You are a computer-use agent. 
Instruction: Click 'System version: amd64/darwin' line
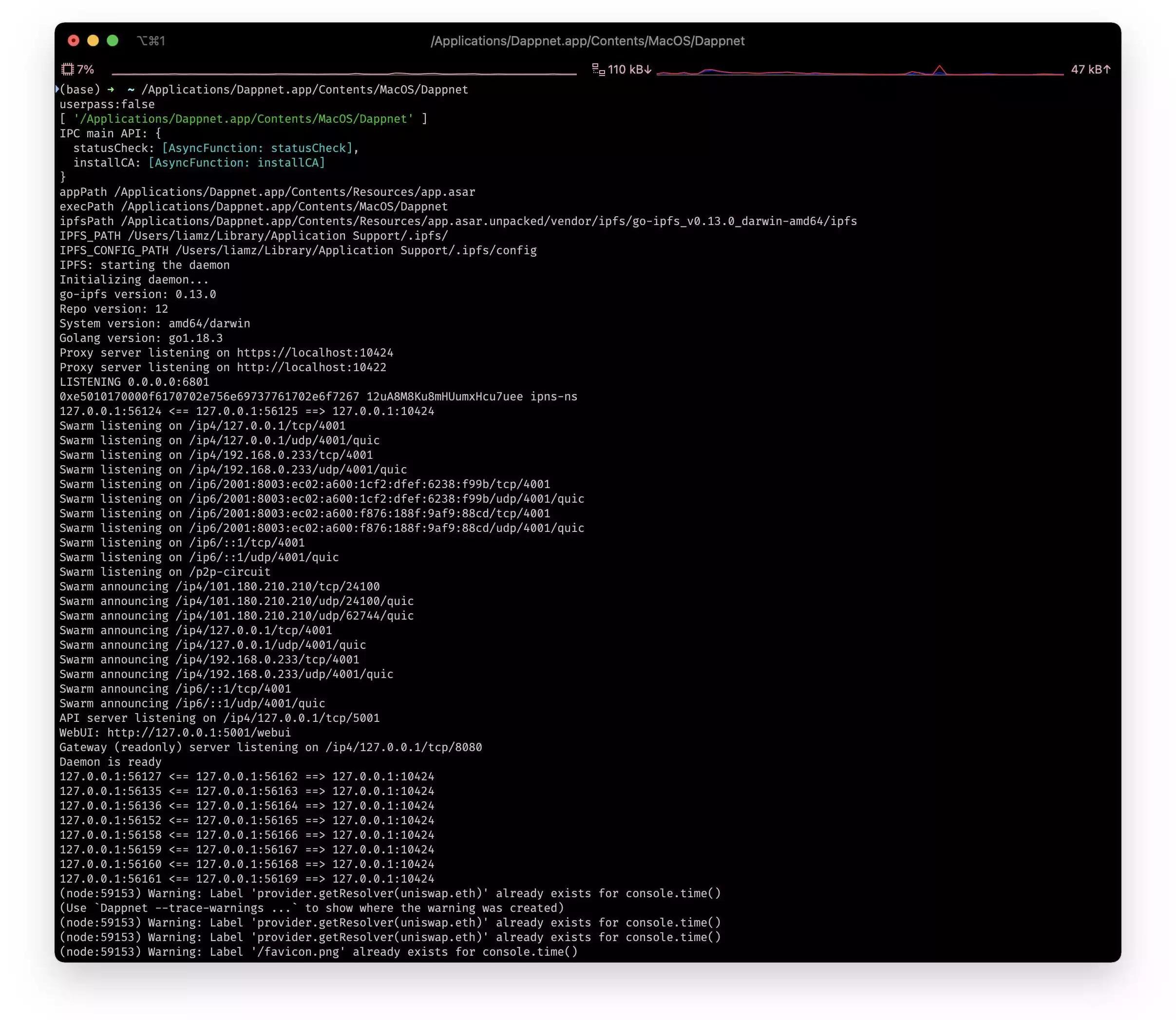pos(155,323)
